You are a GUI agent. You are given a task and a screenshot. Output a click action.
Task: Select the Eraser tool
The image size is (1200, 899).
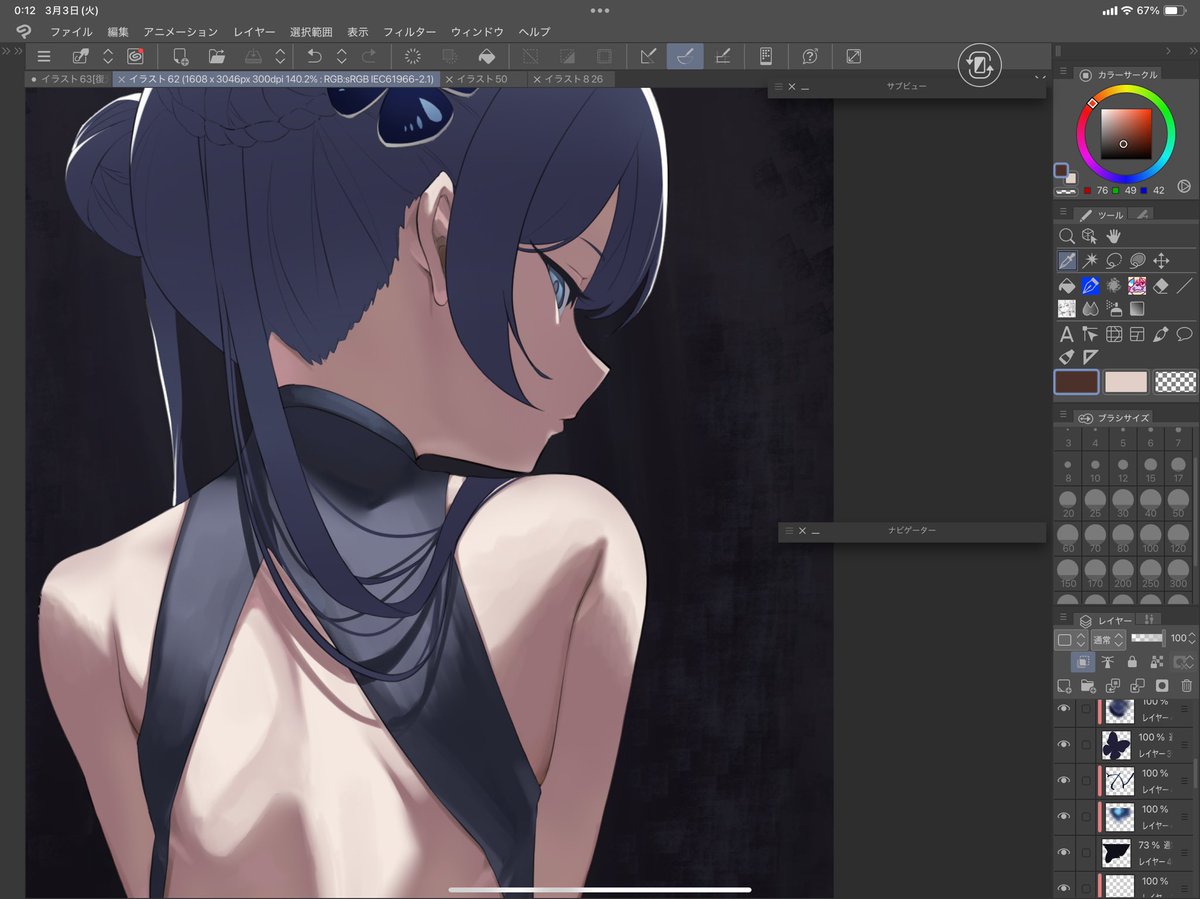click(1161, 286)
